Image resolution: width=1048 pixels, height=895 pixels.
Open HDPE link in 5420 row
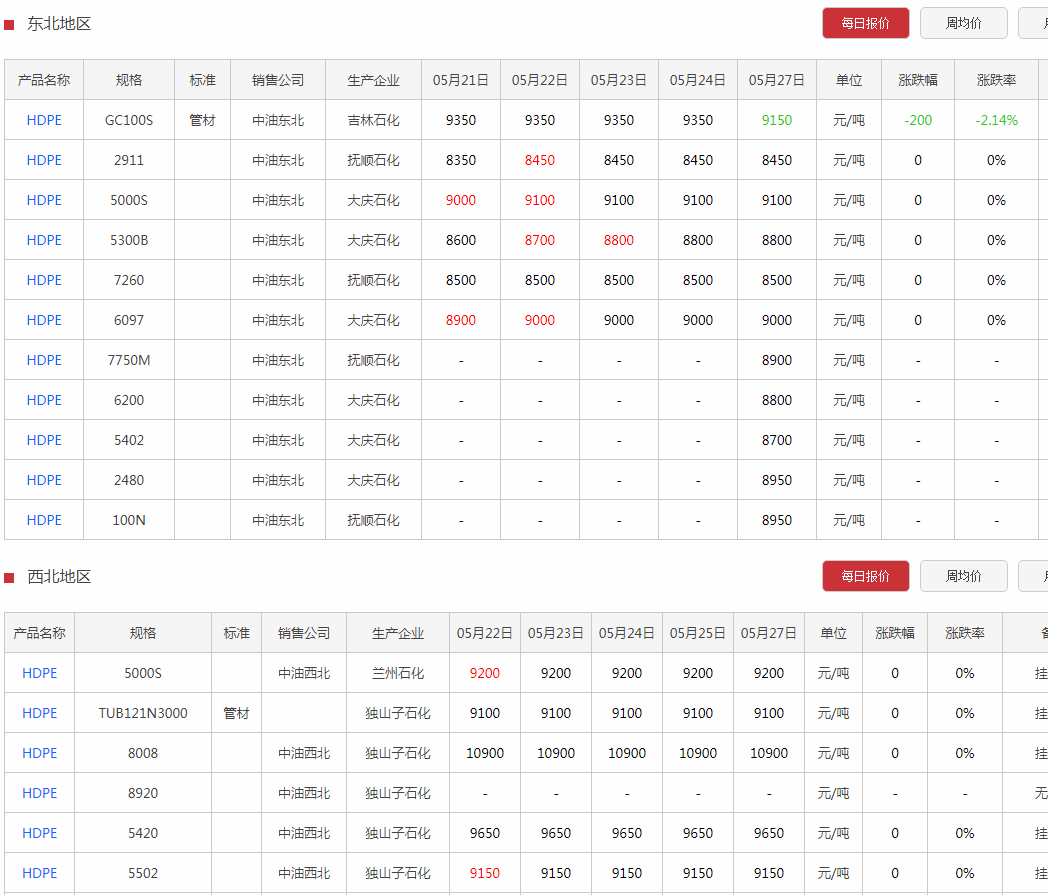click(39, 834)
